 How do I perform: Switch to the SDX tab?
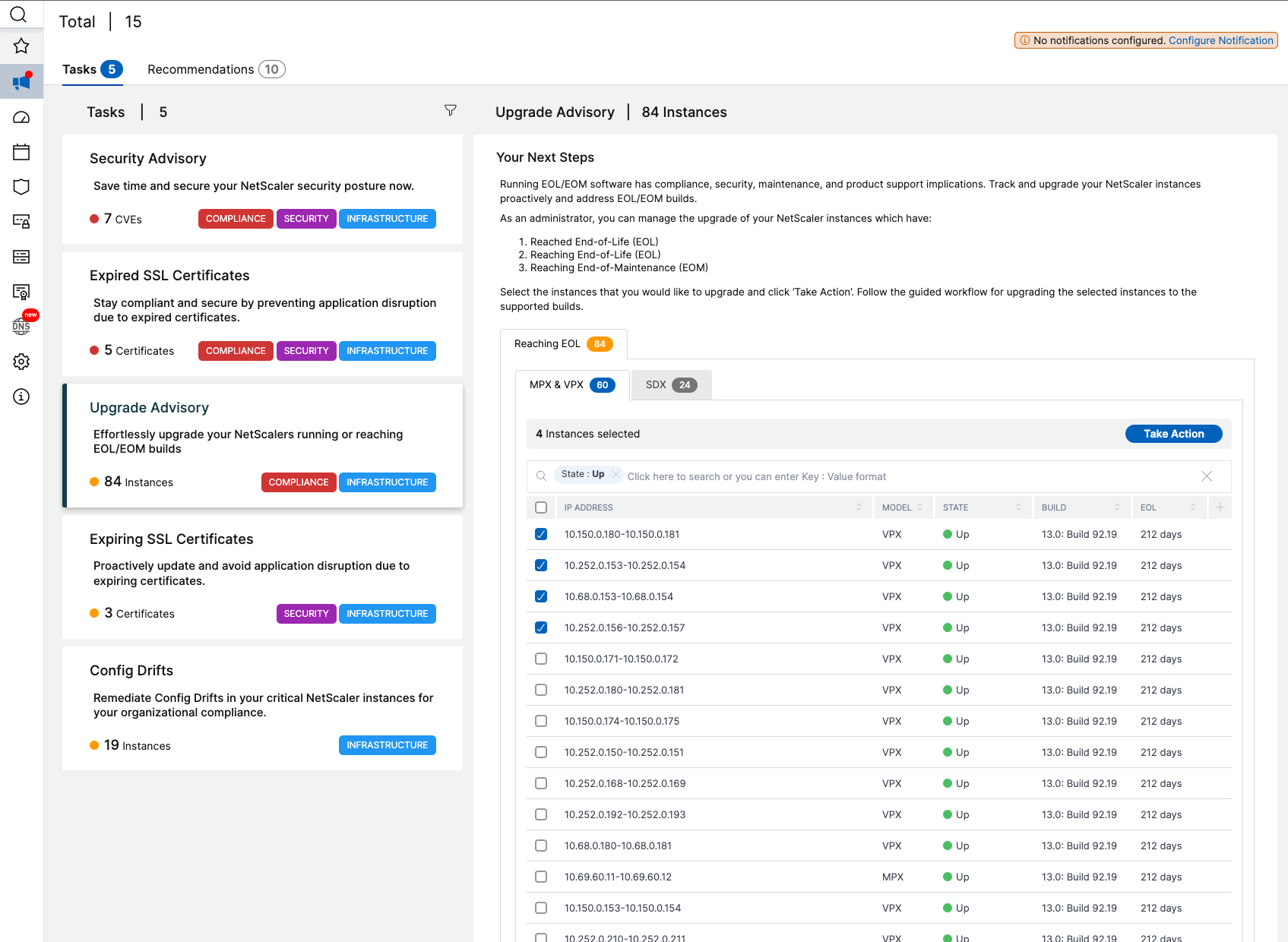671,385
